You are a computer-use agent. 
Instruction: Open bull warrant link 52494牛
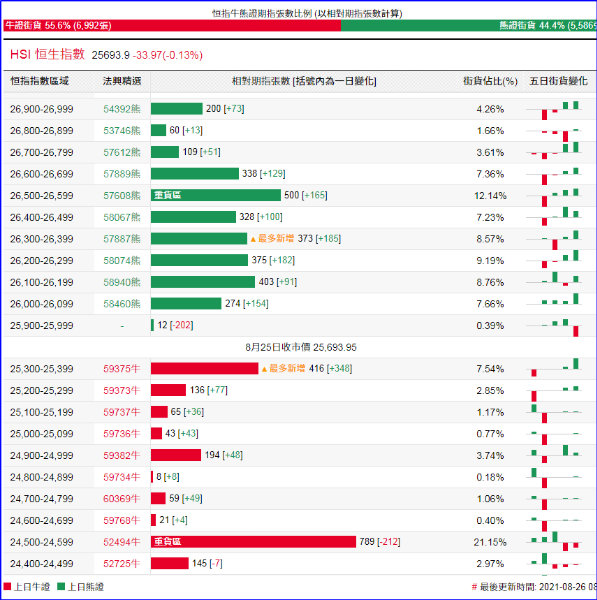(x=122, y=542)
